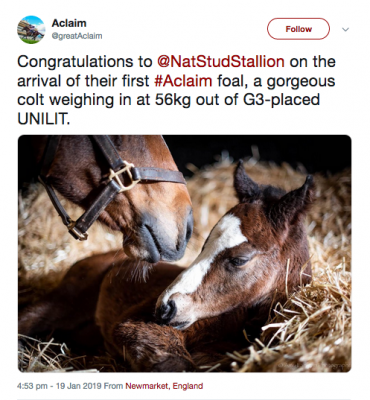The height and width of the screenshot is (400, 370).
Task: Visit the @greatAclaim handle
Action: [77, 36]
